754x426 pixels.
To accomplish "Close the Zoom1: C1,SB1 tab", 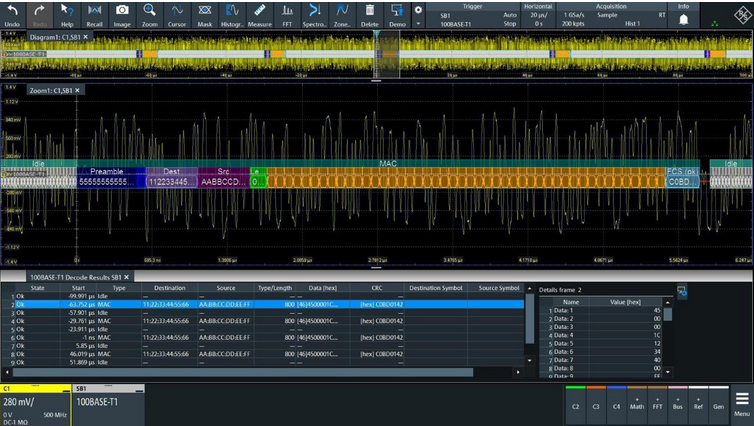I will pos(77,90).
